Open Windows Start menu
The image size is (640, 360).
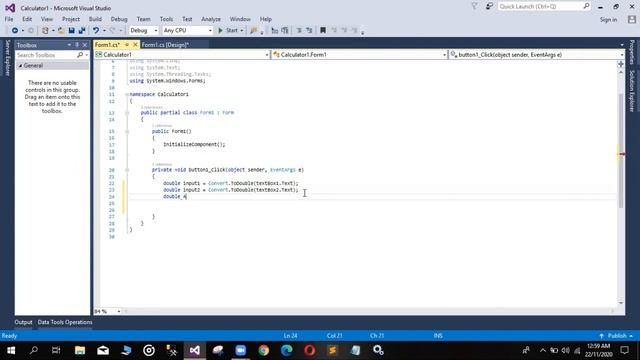11,350
